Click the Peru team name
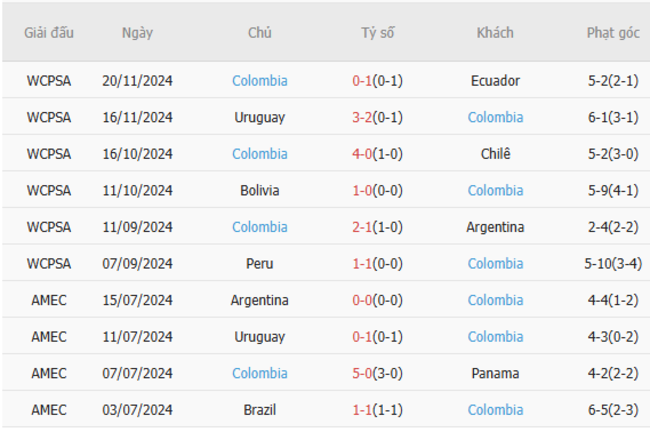 pyautogui.click(x=259, y=264)
